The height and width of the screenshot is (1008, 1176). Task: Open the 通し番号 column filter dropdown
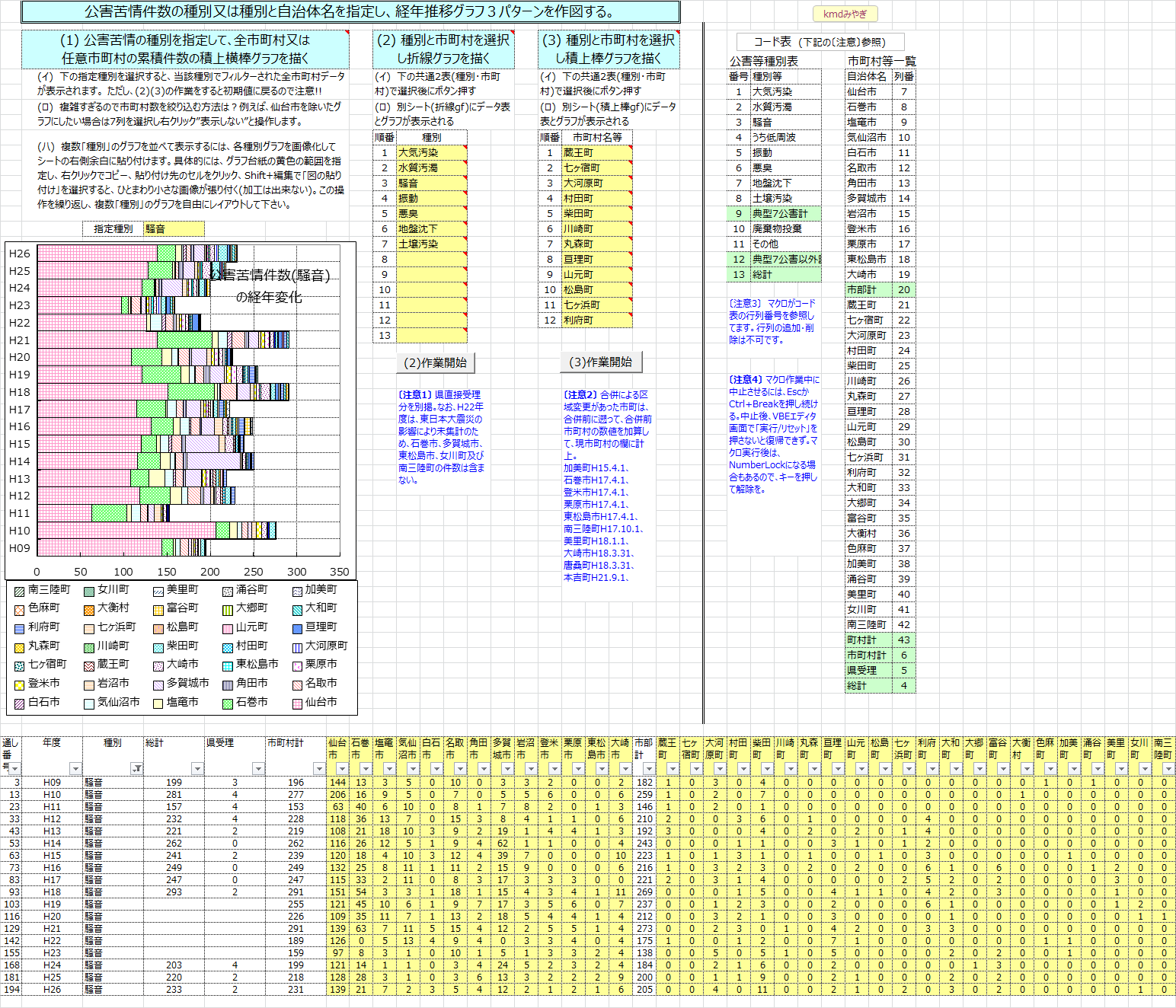click(14, 769)
